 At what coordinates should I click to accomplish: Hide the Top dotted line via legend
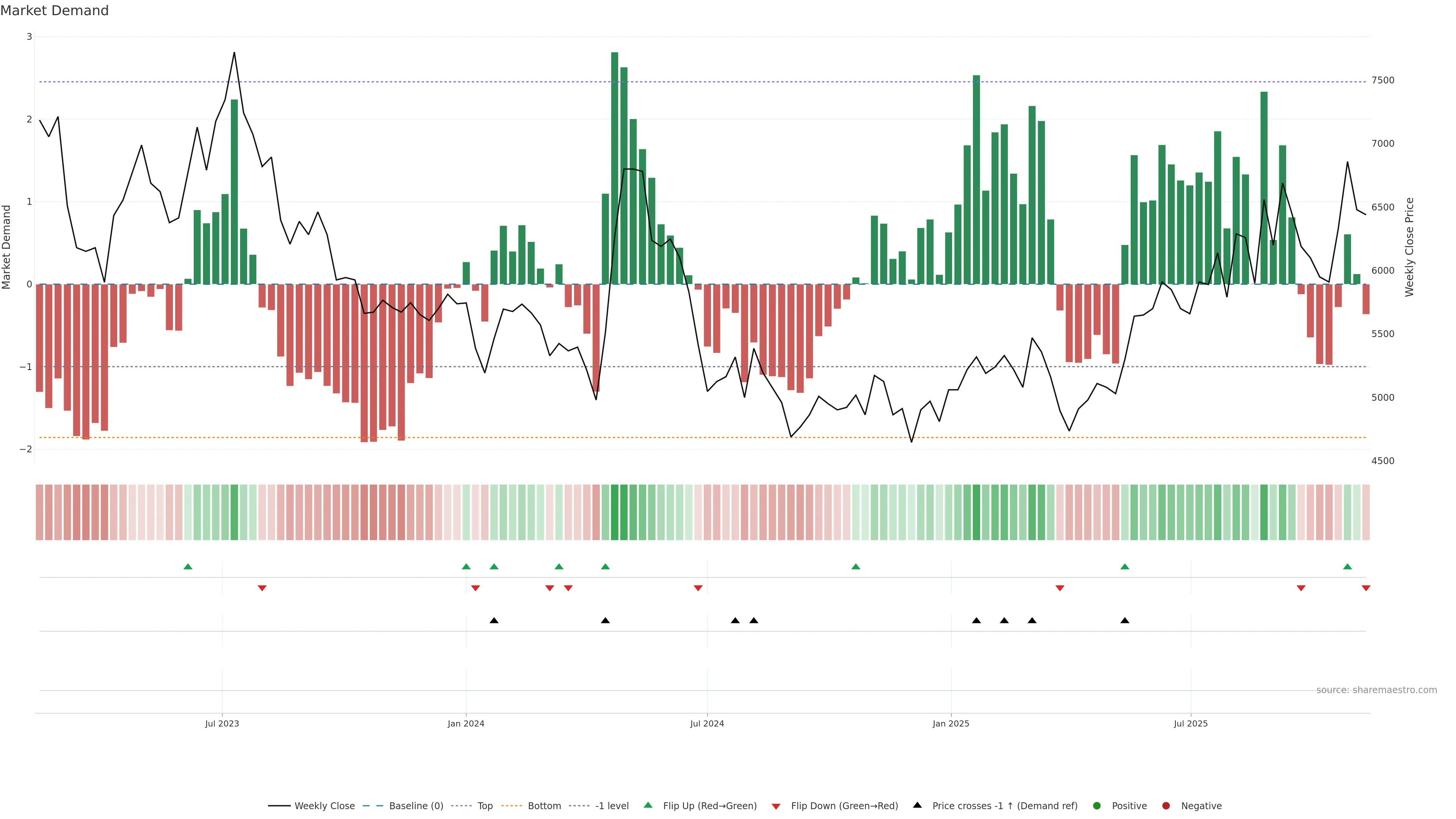point(485,805)
